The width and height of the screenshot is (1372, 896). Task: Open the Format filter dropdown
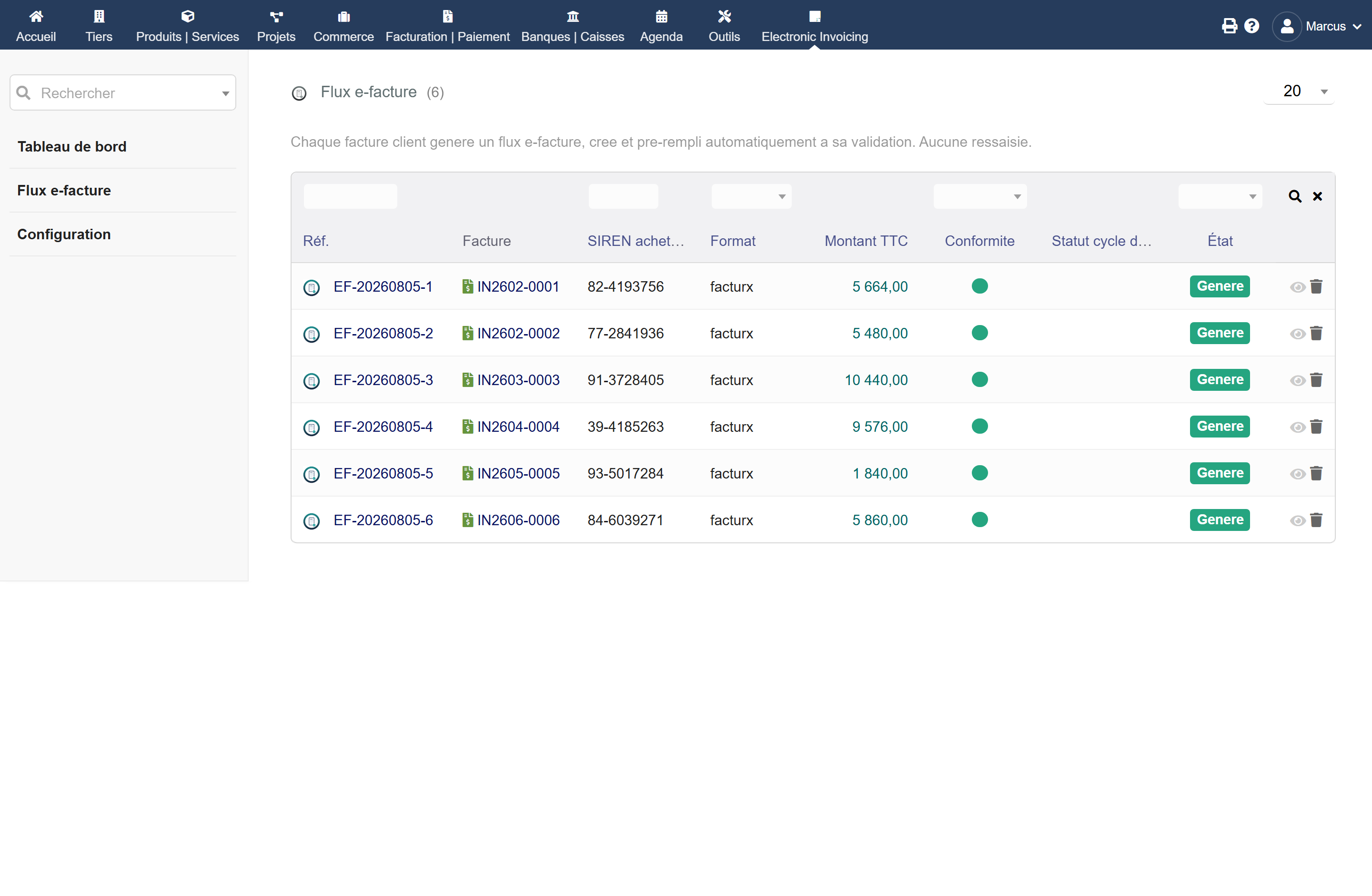(751, 197)
